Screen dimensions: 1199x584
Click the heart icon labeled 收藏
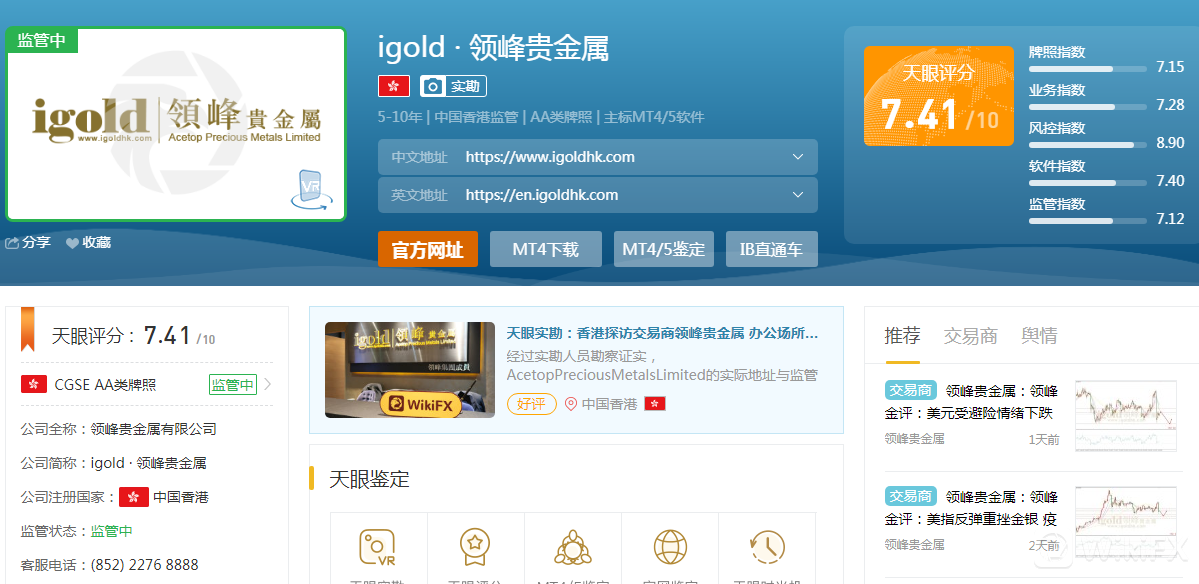click(72, 243)
